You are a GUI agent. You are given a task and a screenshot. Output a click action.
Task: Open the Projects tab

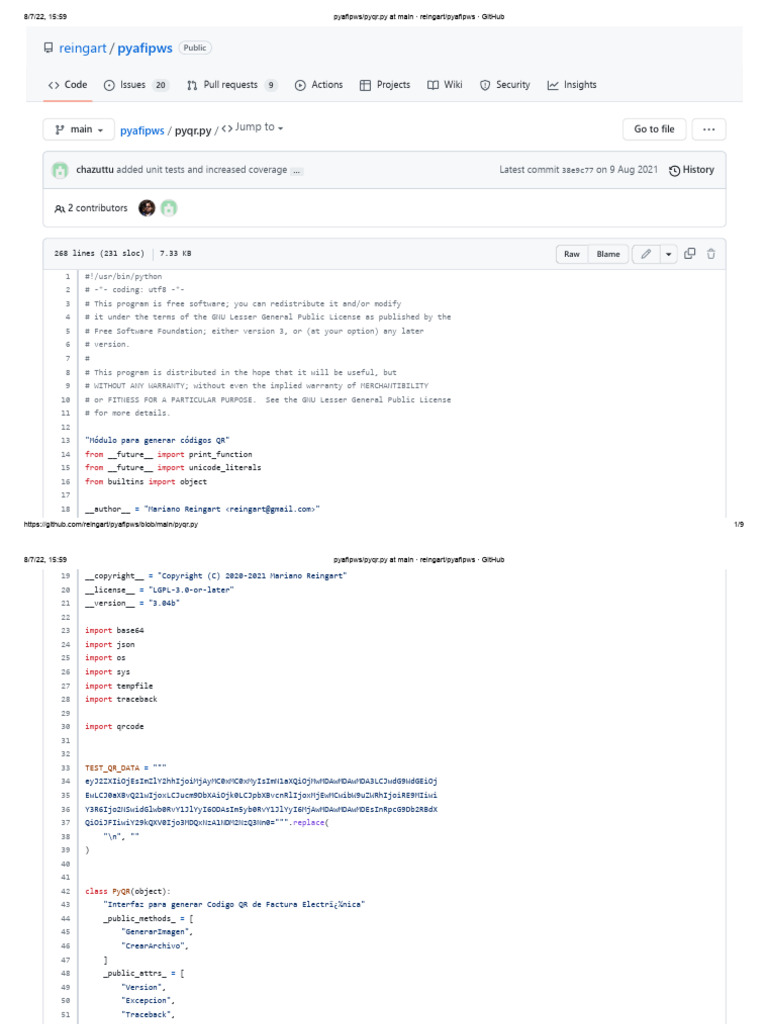pos(385,85)
